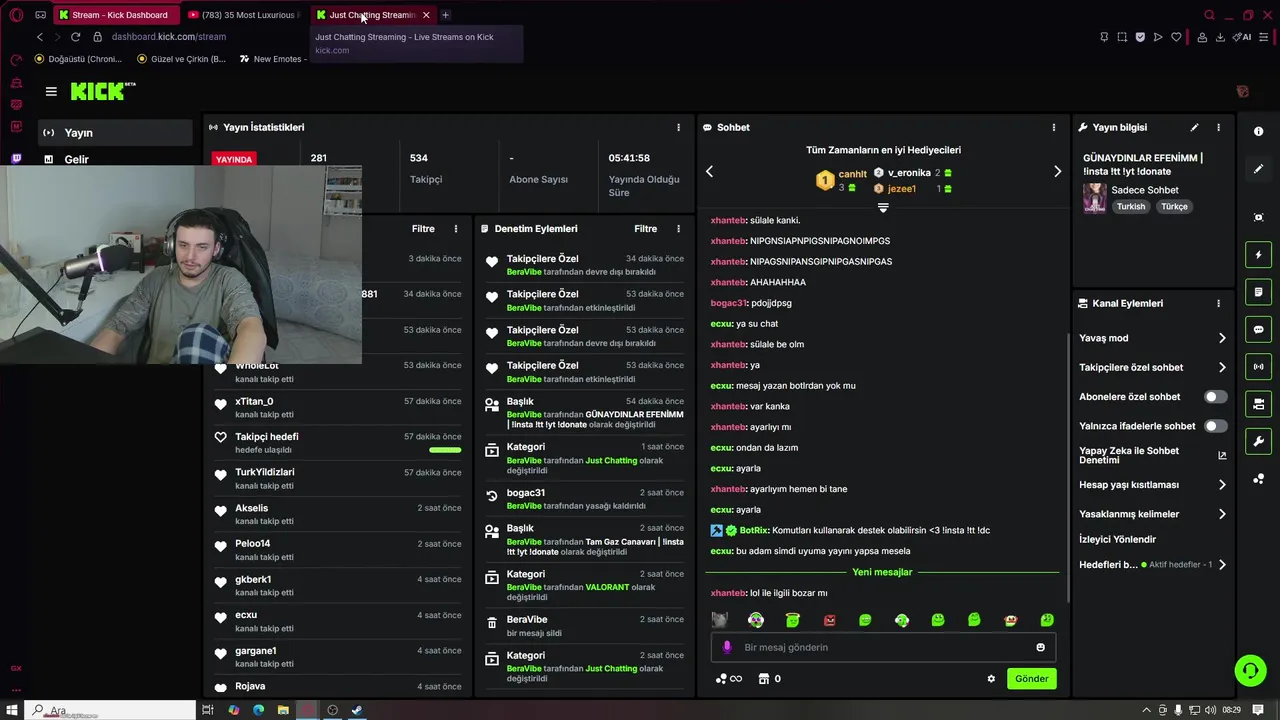This screenshot has height=720, width=1280.
Task: Show next top gifters with right arrow
Action: (1057, 171)
